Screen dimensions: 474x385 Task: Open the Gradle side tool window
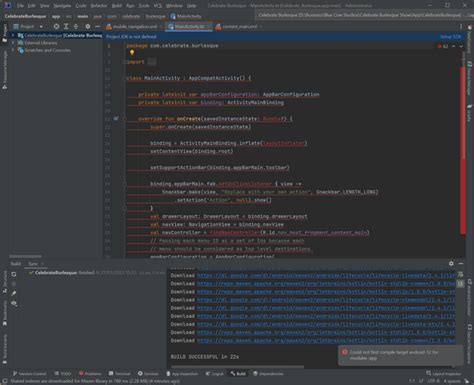(x=469, y=113)
